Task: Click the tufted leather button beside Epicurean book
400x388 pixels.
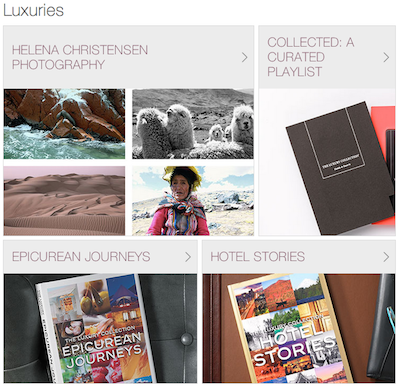Action: [186, 340]
